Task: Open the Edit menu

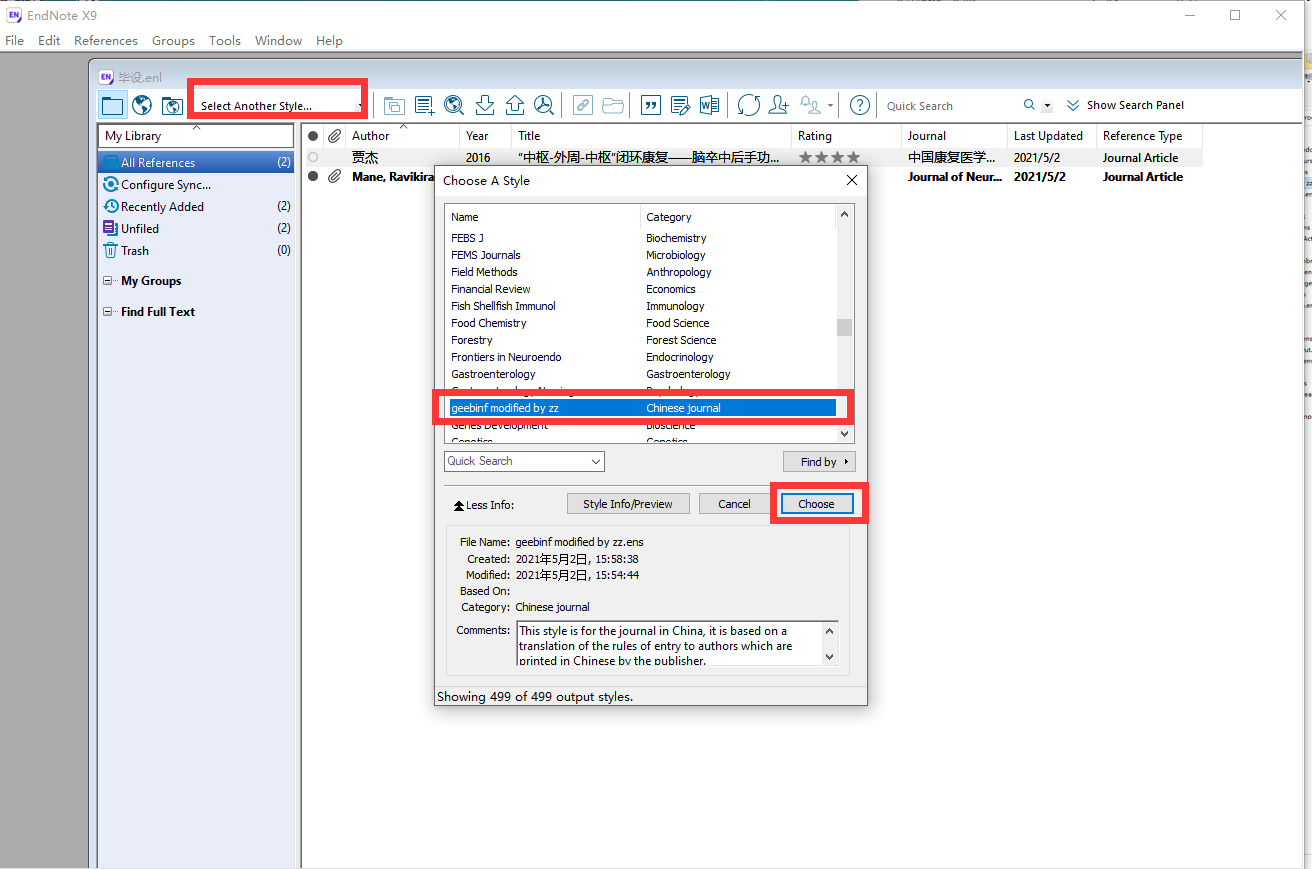Action: (x=49, y=41)
